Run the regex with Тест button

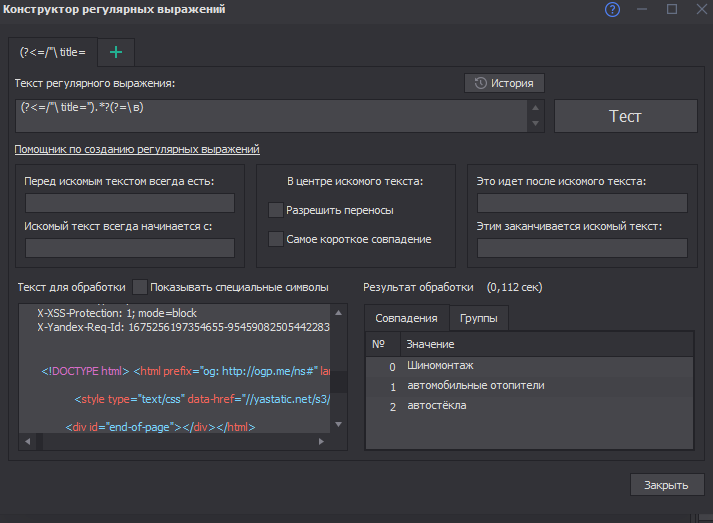click(x=625, y=116)
